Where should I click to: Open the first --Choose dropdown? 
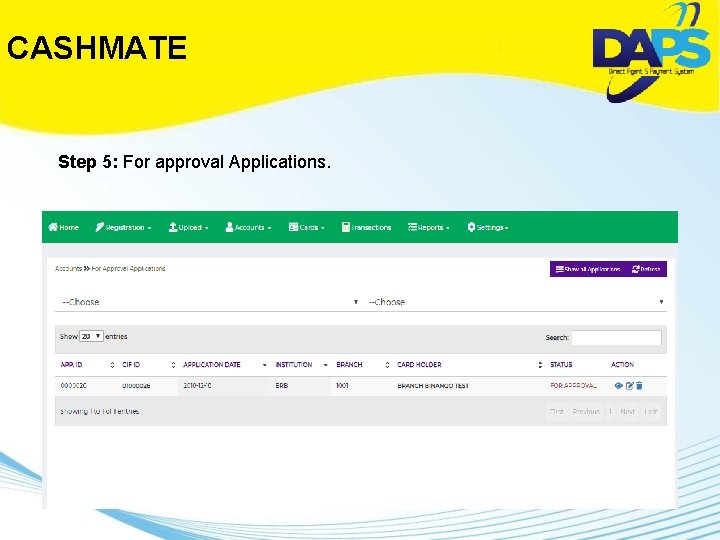pos(209,302)
